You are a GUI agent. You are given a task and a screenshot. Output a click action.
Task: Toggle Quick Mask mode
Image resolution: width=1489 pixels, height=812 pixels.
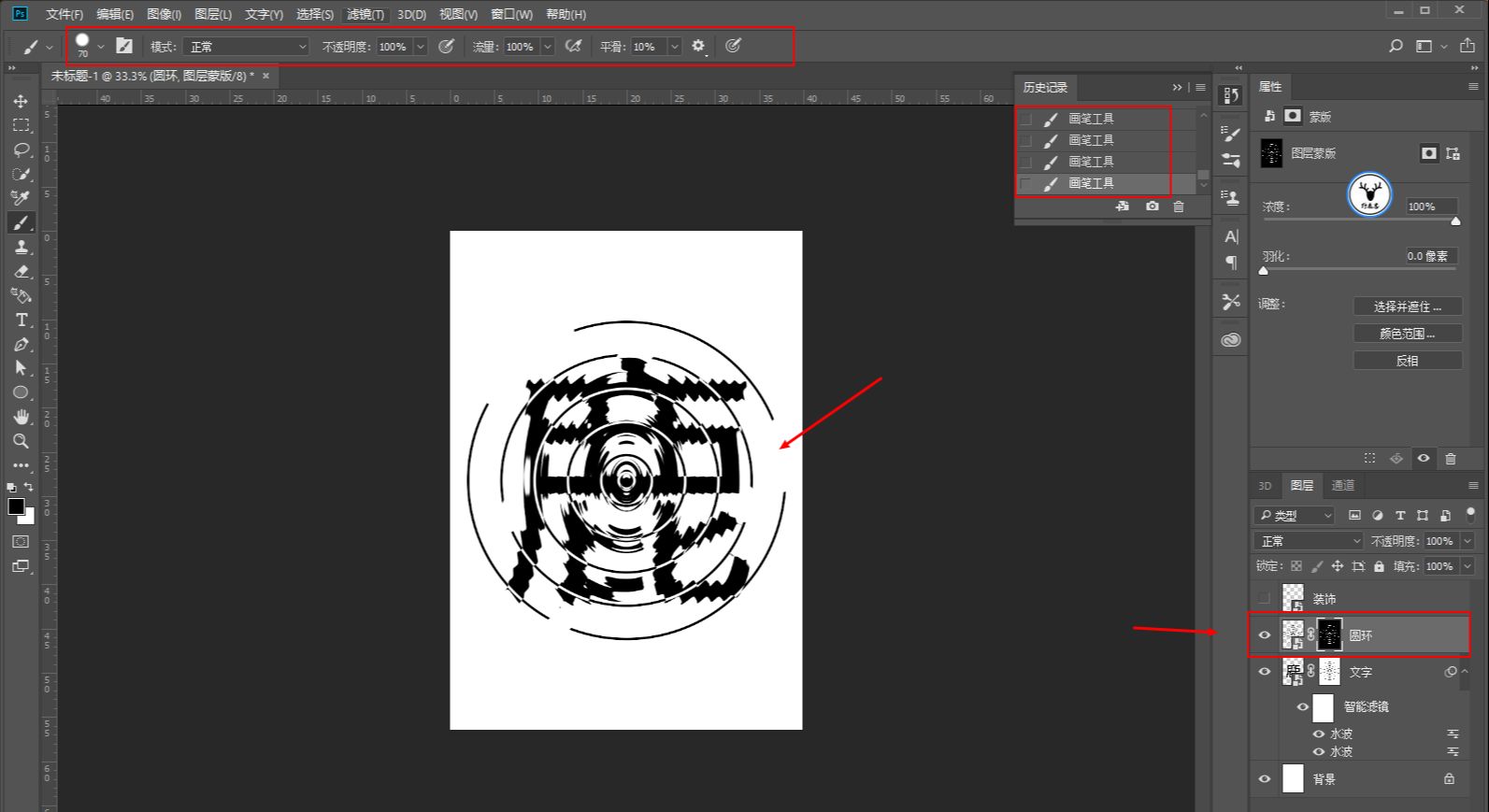(x=21, y=541)
